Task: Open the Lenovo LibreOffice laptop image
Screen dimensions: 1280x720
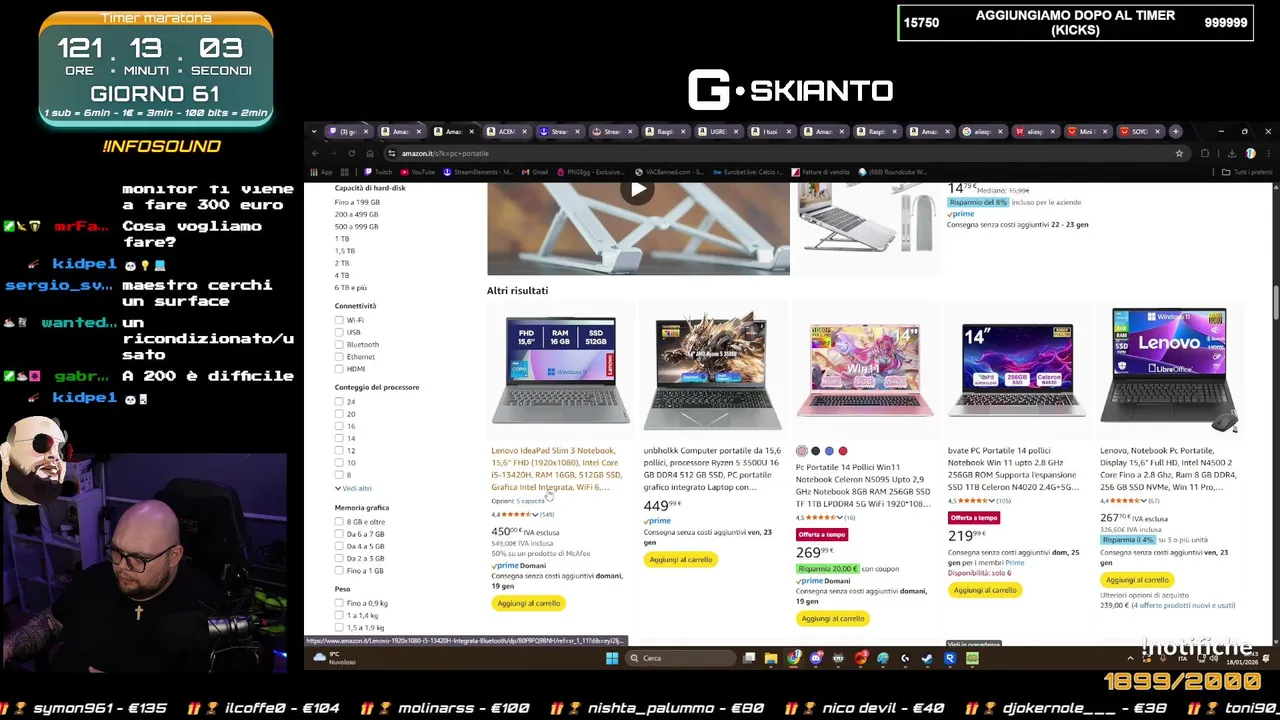Action: (1169, 371)
